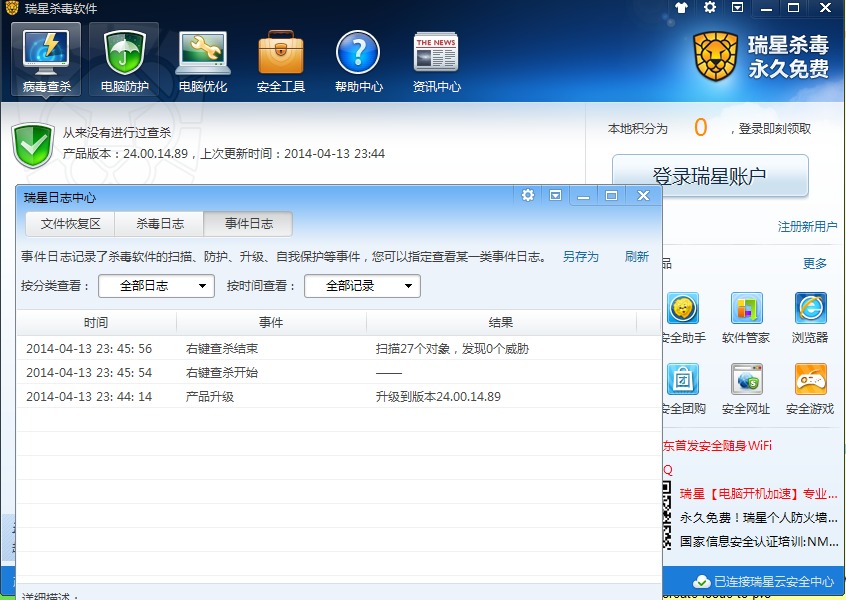Open the 电脑防护 shield umbrella section

(124, 59)
